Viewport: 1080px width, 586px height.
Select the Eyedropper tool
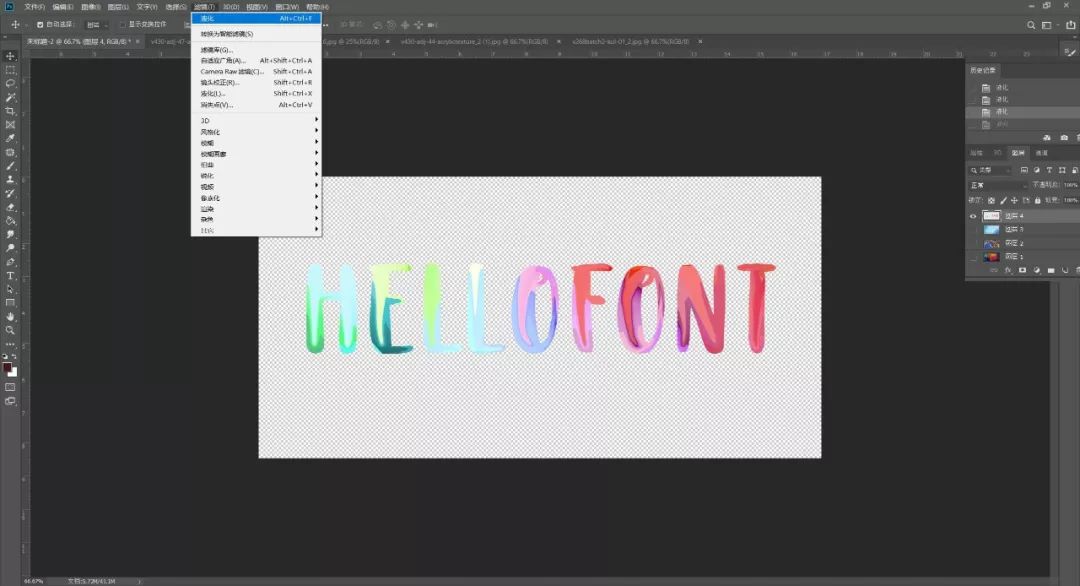[x=11, y=138]
